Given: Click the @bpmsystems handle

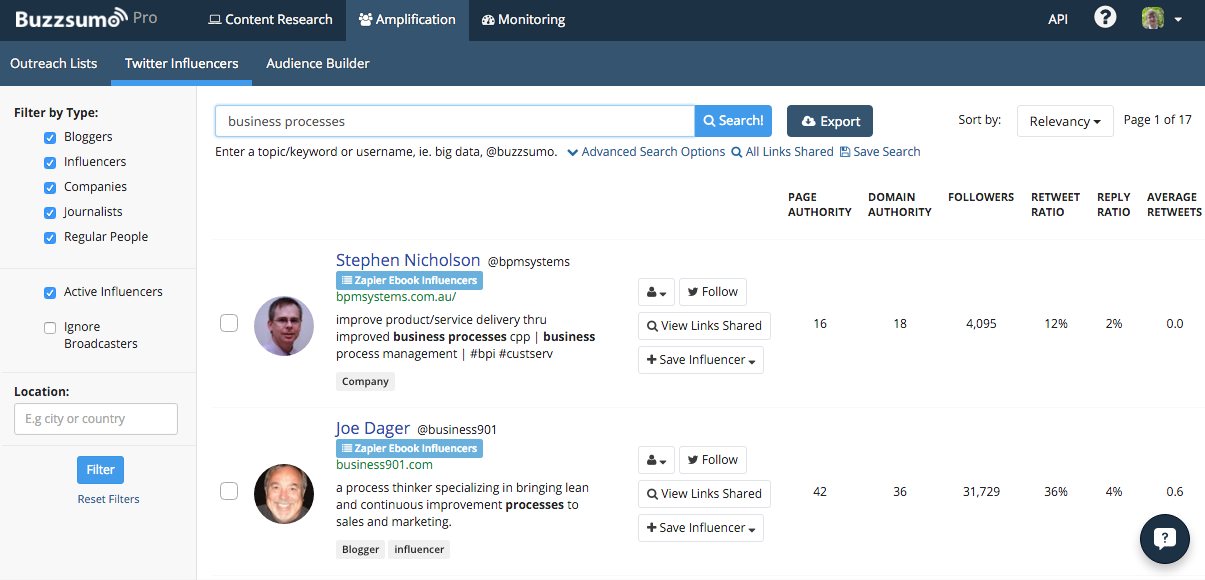Looking at the screenshot, I should pyautogui.click(x=529, y=262).
